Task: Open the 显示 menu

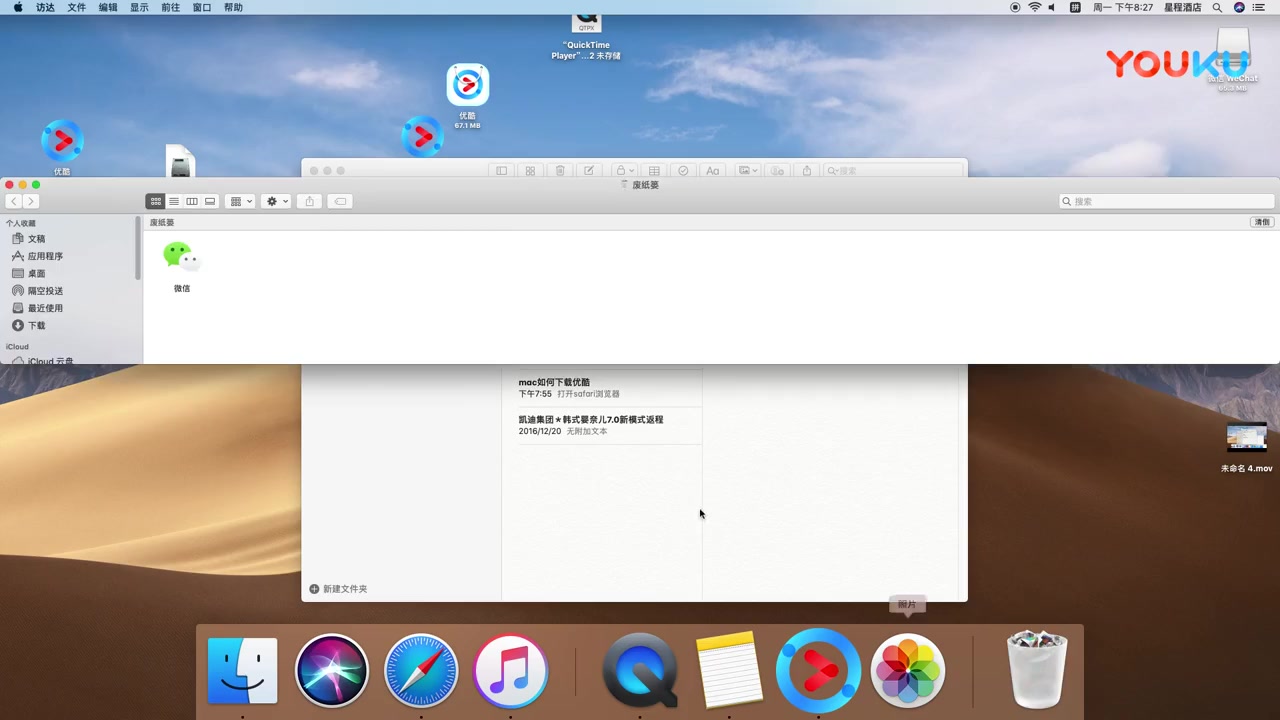Action: (139, 7)
